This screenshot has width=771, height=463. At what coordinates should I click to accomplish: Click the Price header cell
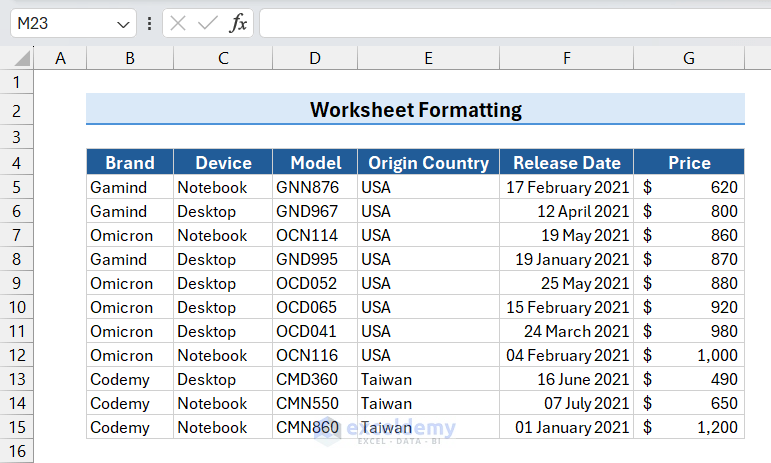point(689,162)
